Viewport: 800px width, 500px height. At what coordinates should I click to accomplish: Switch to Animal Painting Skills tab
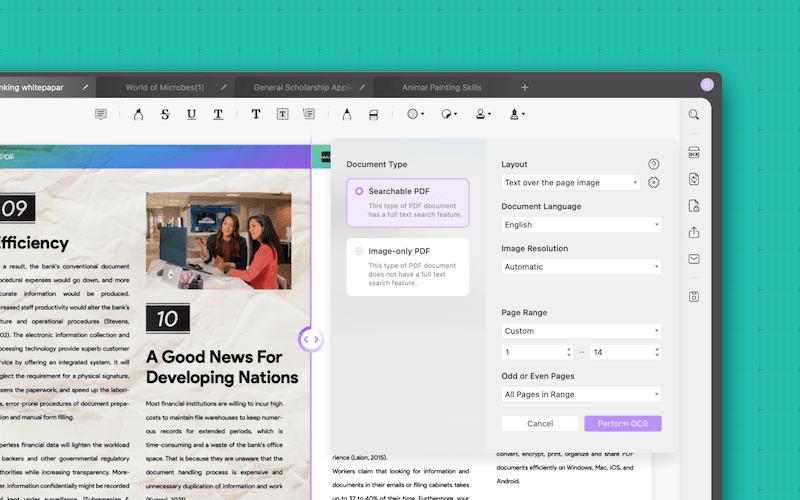click(x=441, y=87)
